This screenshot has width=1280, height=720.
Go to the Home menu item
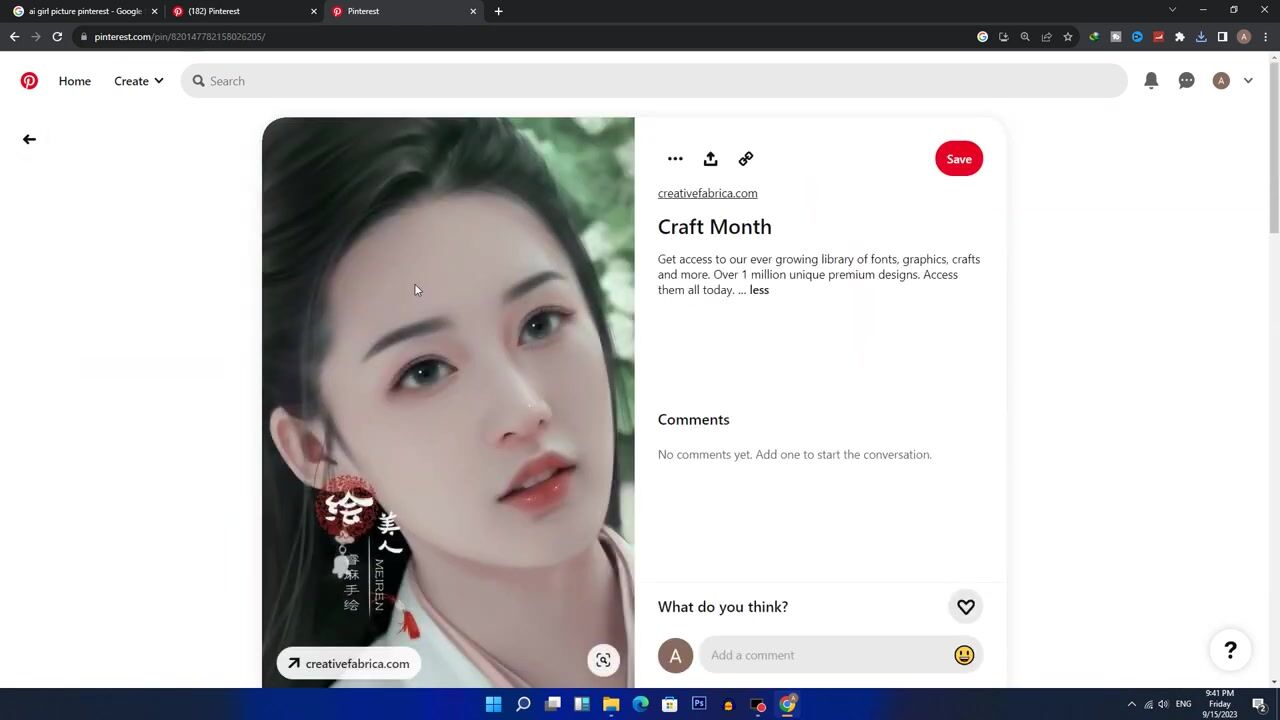coord(74,81)
